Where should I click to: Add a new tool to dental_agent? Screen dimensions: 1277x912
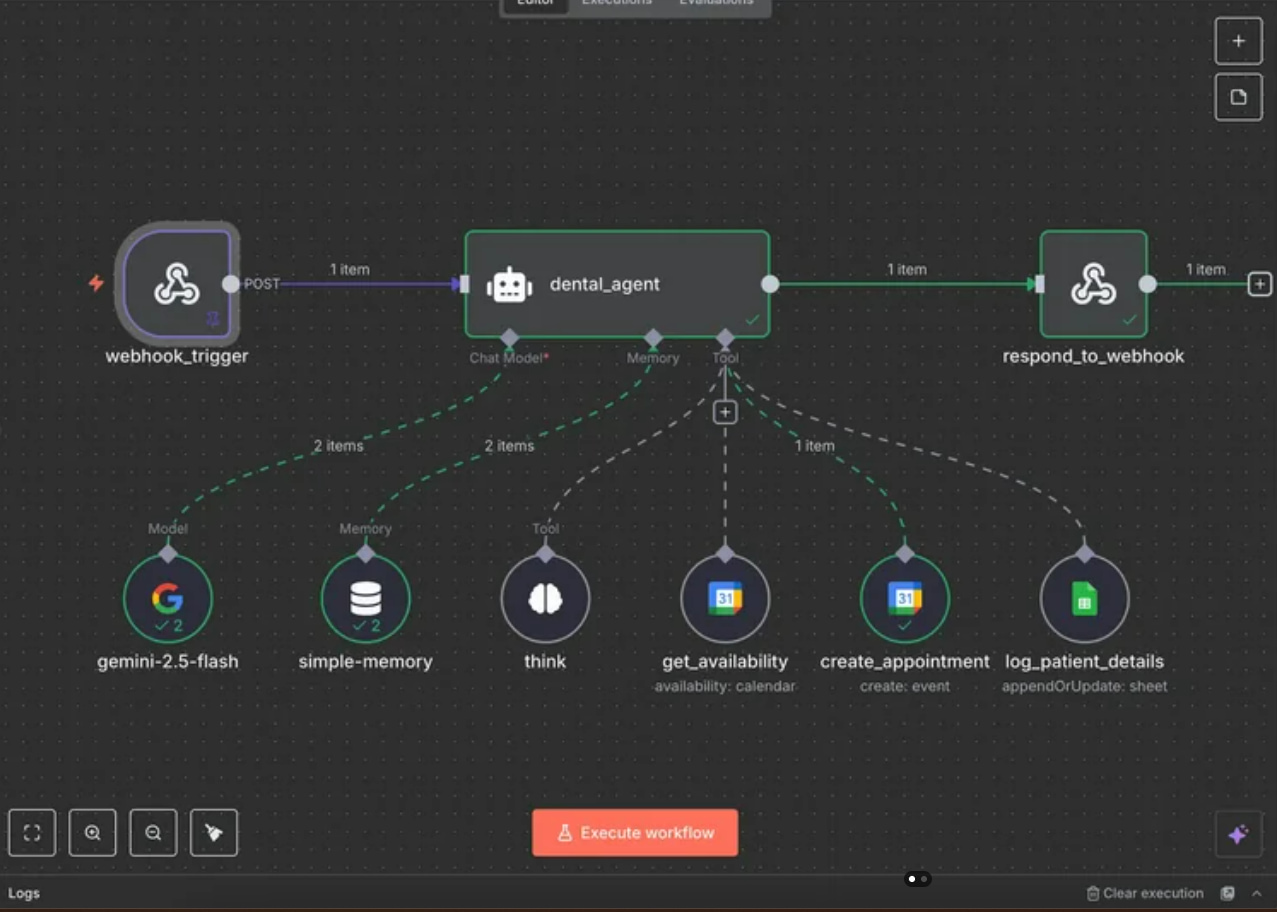725,412
